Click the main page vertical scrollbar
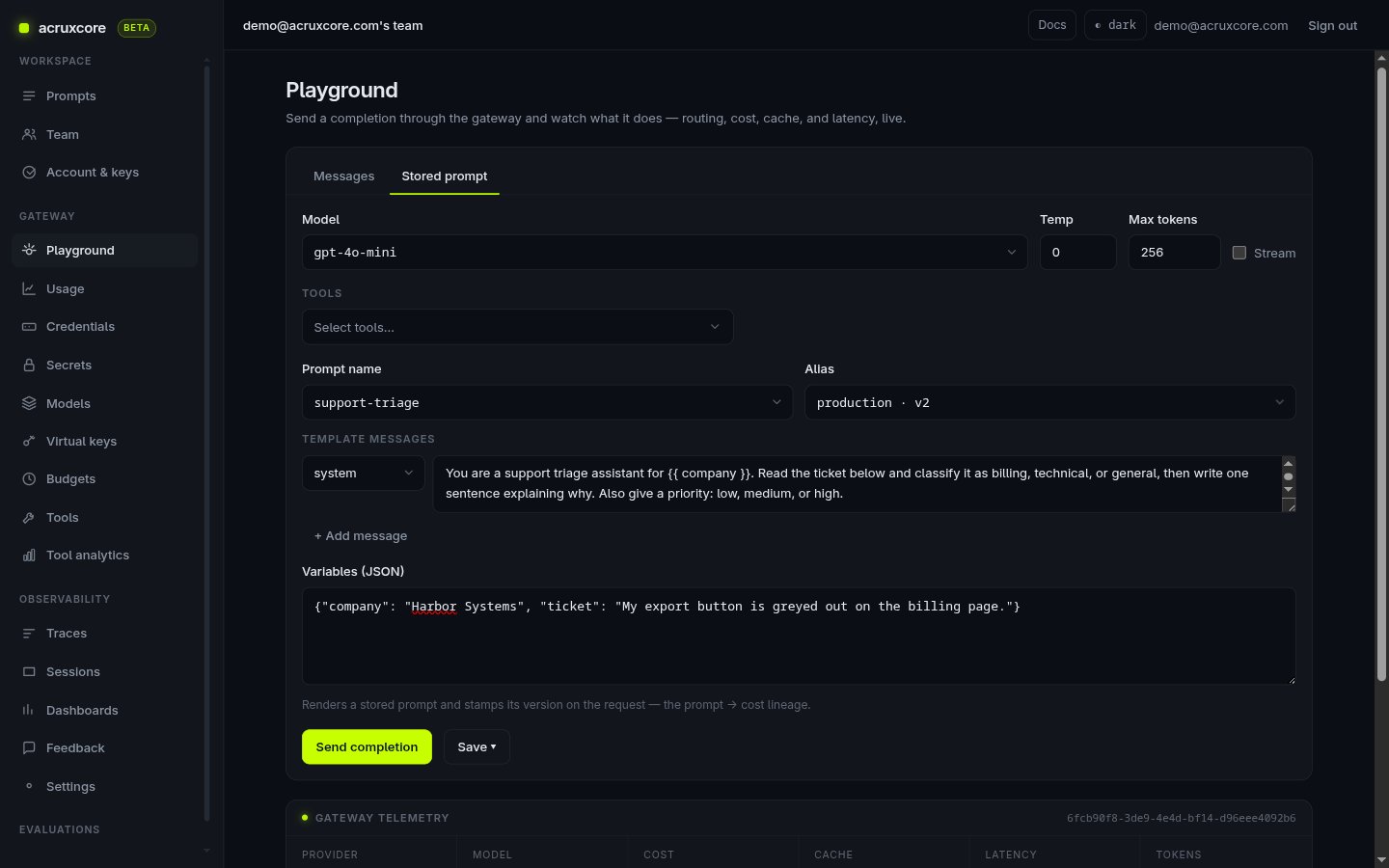The width and height of the screenshot is (1389, 868). [x=1381, y=373]
